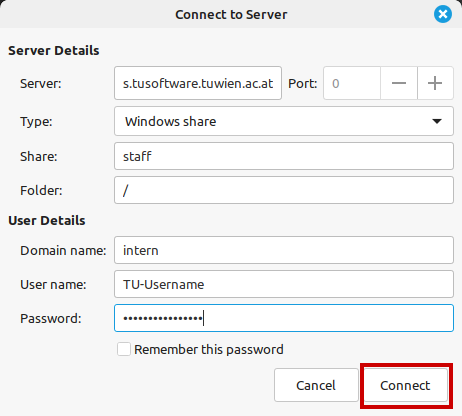Click the User Details heading

point(47,220)
